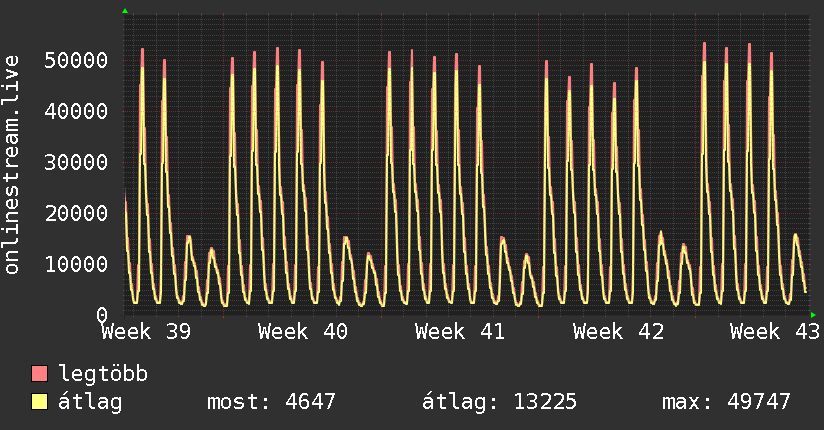Screen dimensions: 824x430
Task: Click the green arrow ending the x-axis
Action: coord(813,315)
